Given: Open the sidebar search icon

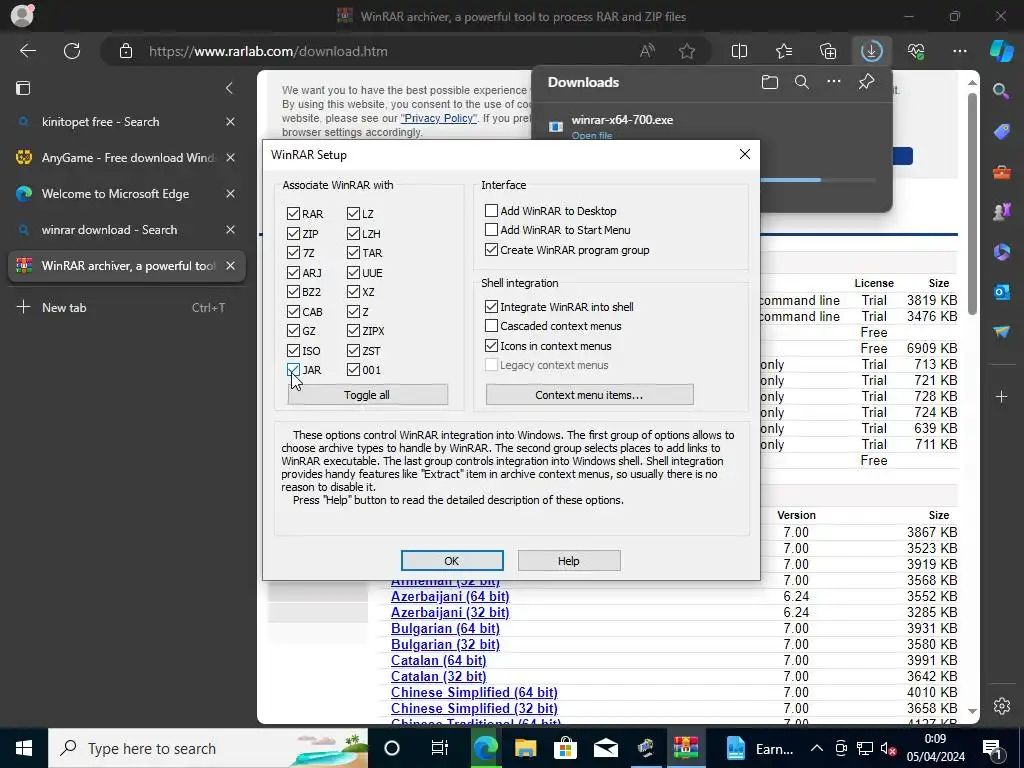Looking at the screenshot, I should click(x=1001, y=91).
